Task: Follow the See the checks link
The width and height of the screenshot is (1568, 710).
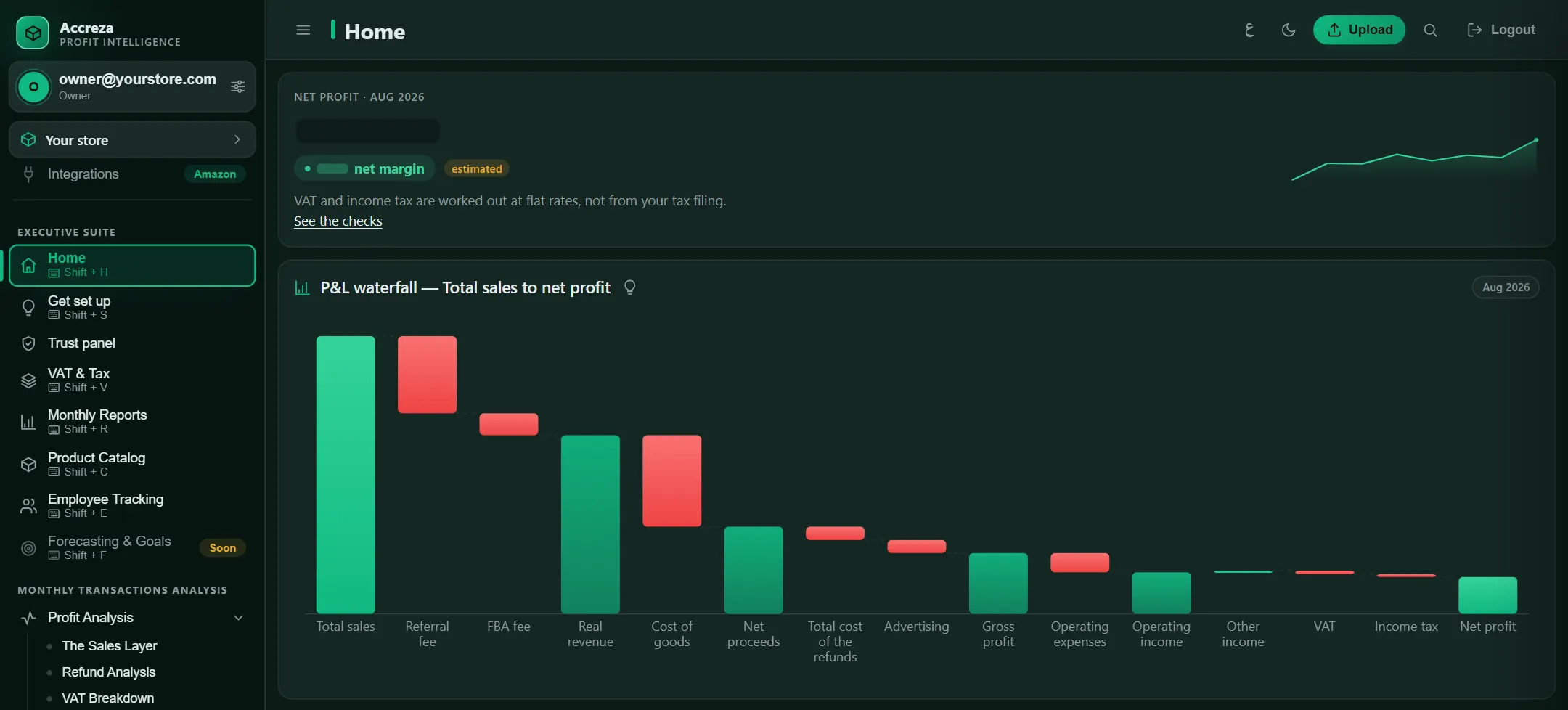Action: tap(338, 221)
